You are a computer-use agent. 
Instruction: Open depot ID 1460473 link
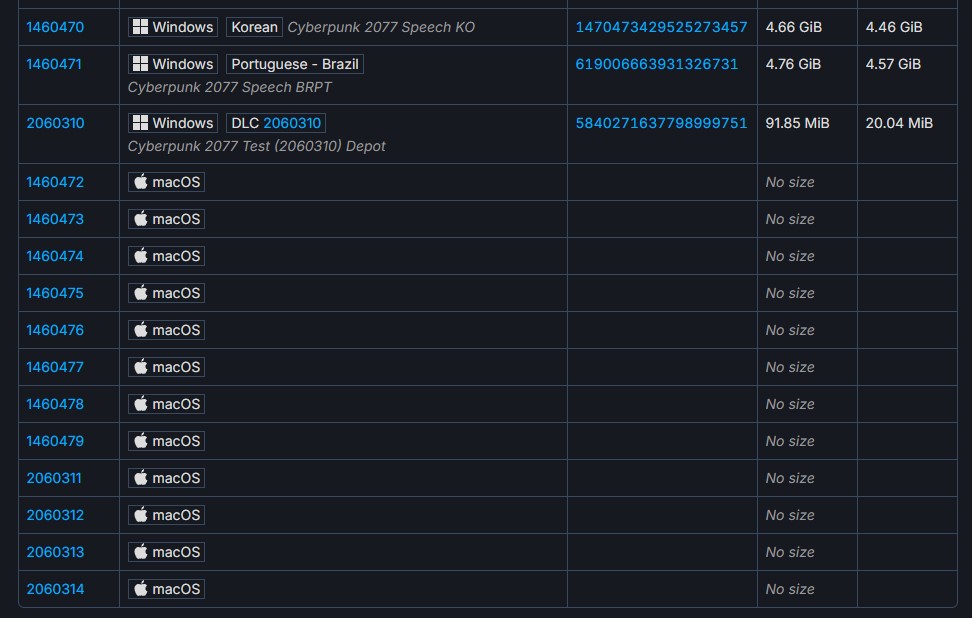click(x=55, y=219)
